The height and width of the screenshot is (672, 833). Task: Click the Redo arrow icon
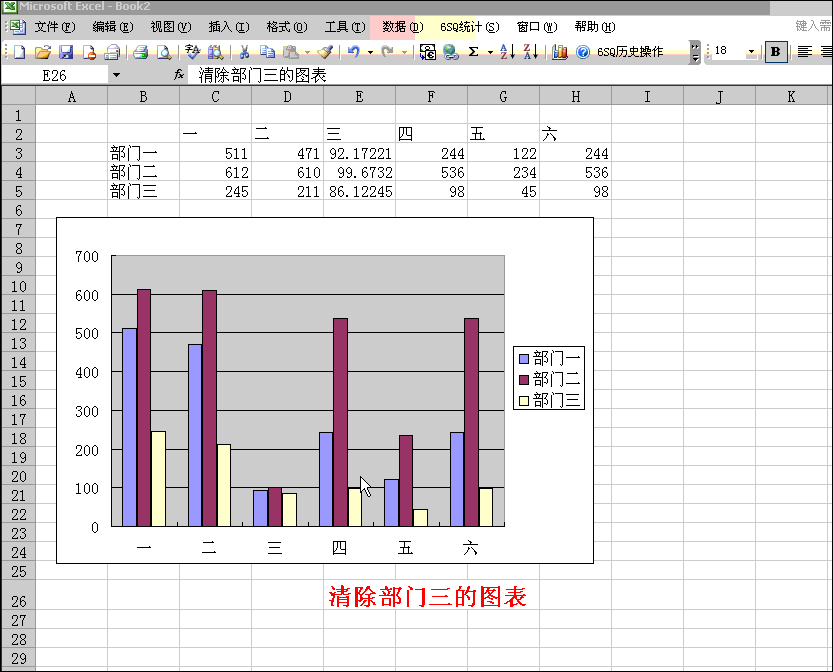click(388, 52)
